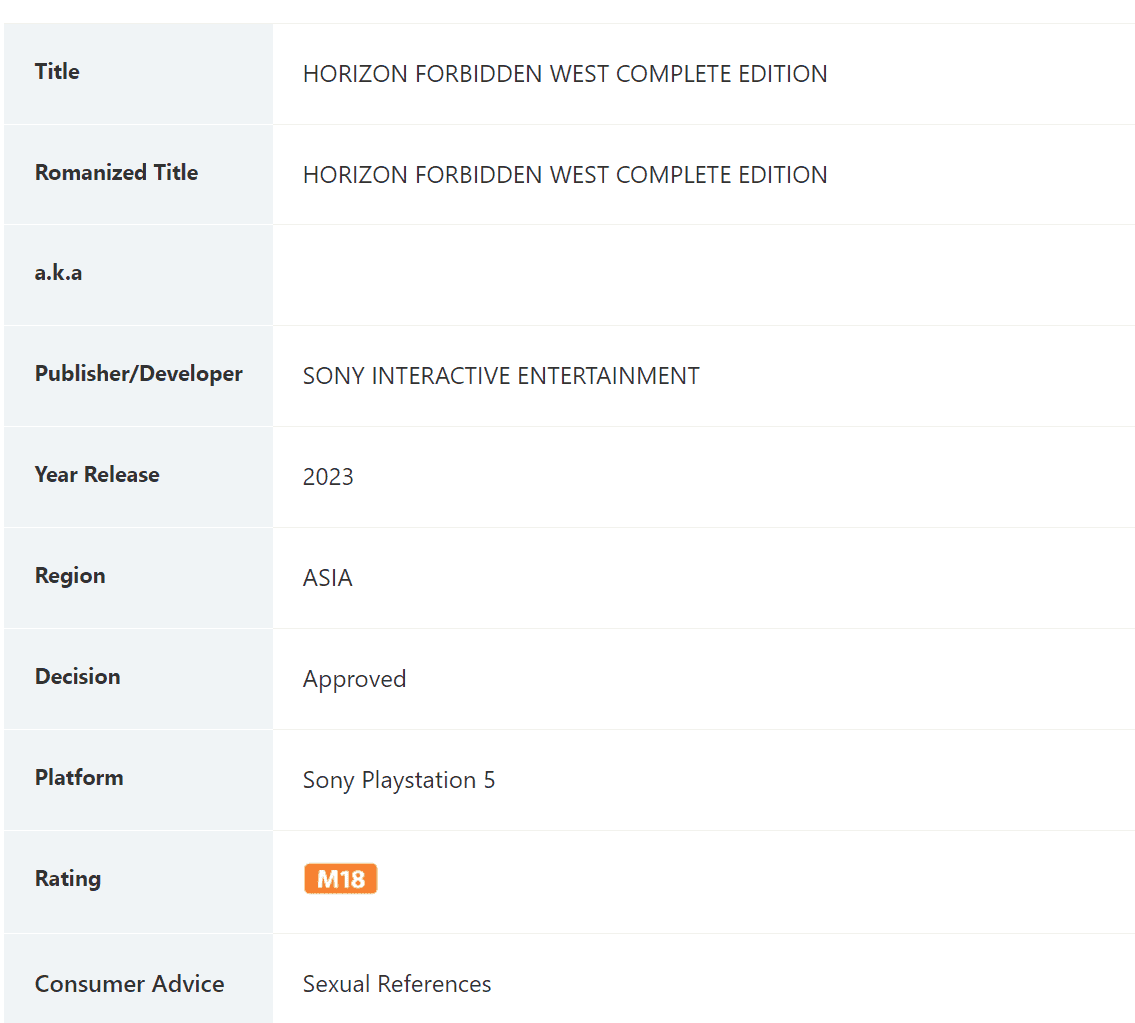Click the "Publisher/Developer" label
The image size is (1135, 1023).
(138, 374)
